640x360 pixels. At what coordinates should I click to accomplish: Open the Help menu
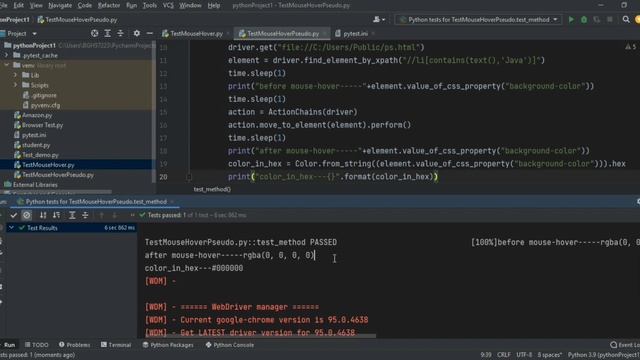[213, 5]
